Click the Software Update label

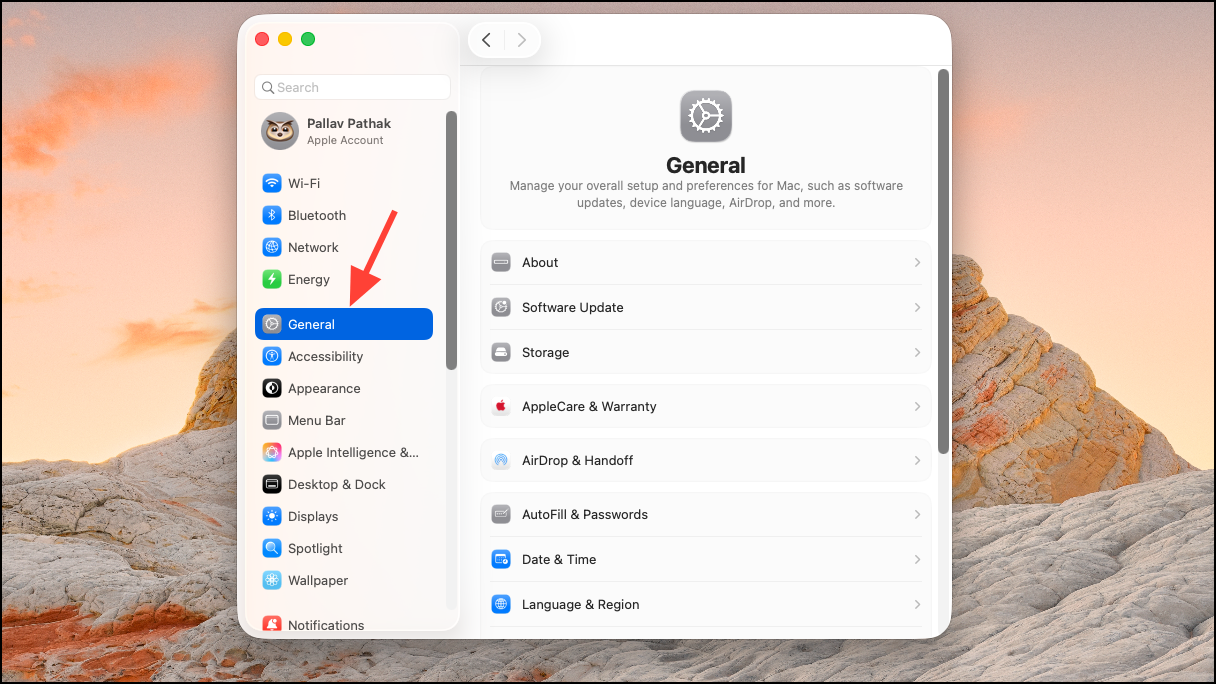coord(572,307)
